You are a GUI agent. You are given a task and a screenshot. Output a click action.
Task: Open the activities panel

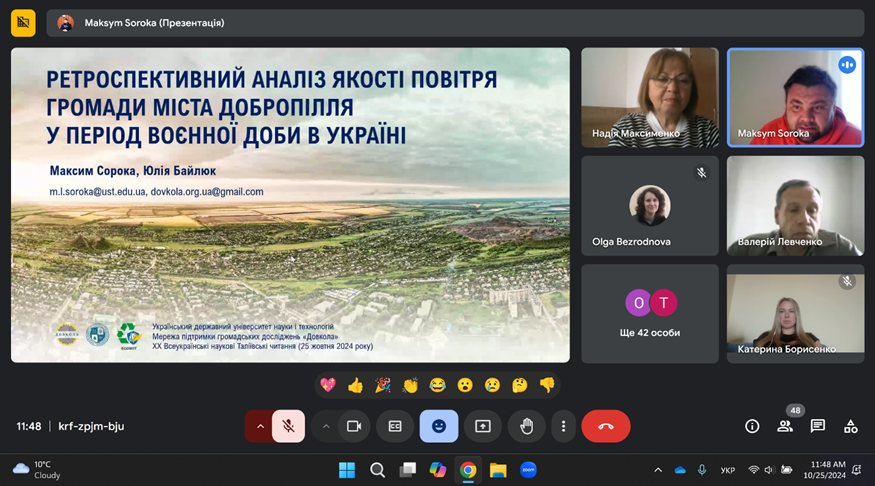(850, 426)
